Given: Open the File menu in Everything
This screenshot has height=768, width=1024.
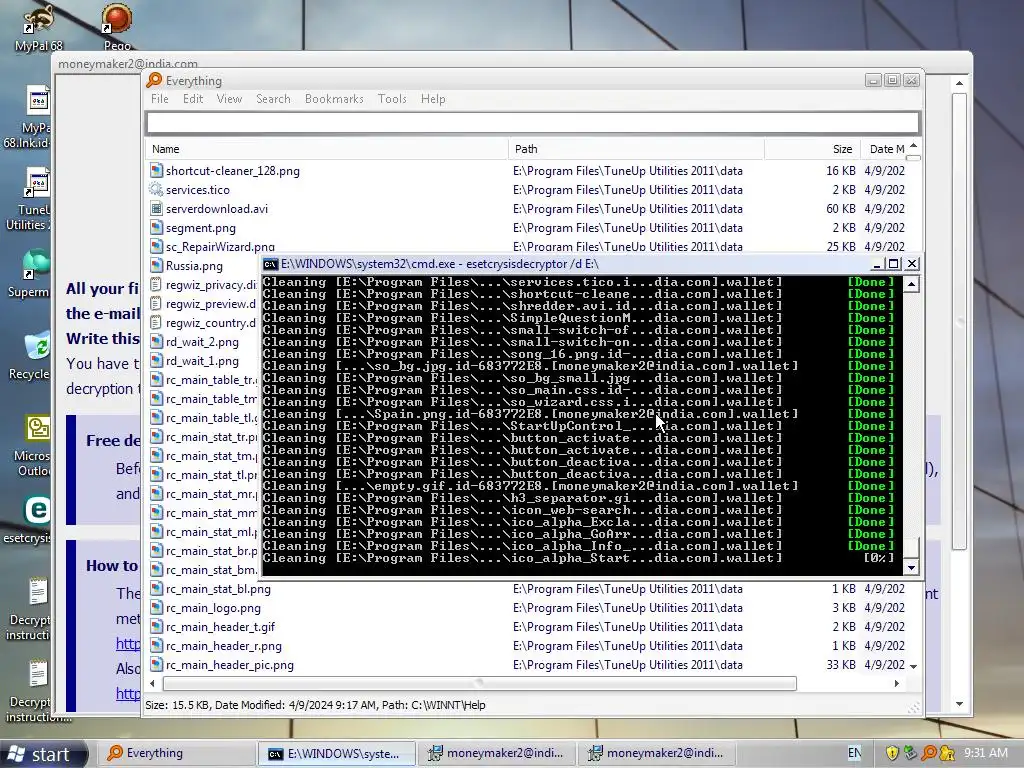Looking at the screenshot, I should 159,99.
